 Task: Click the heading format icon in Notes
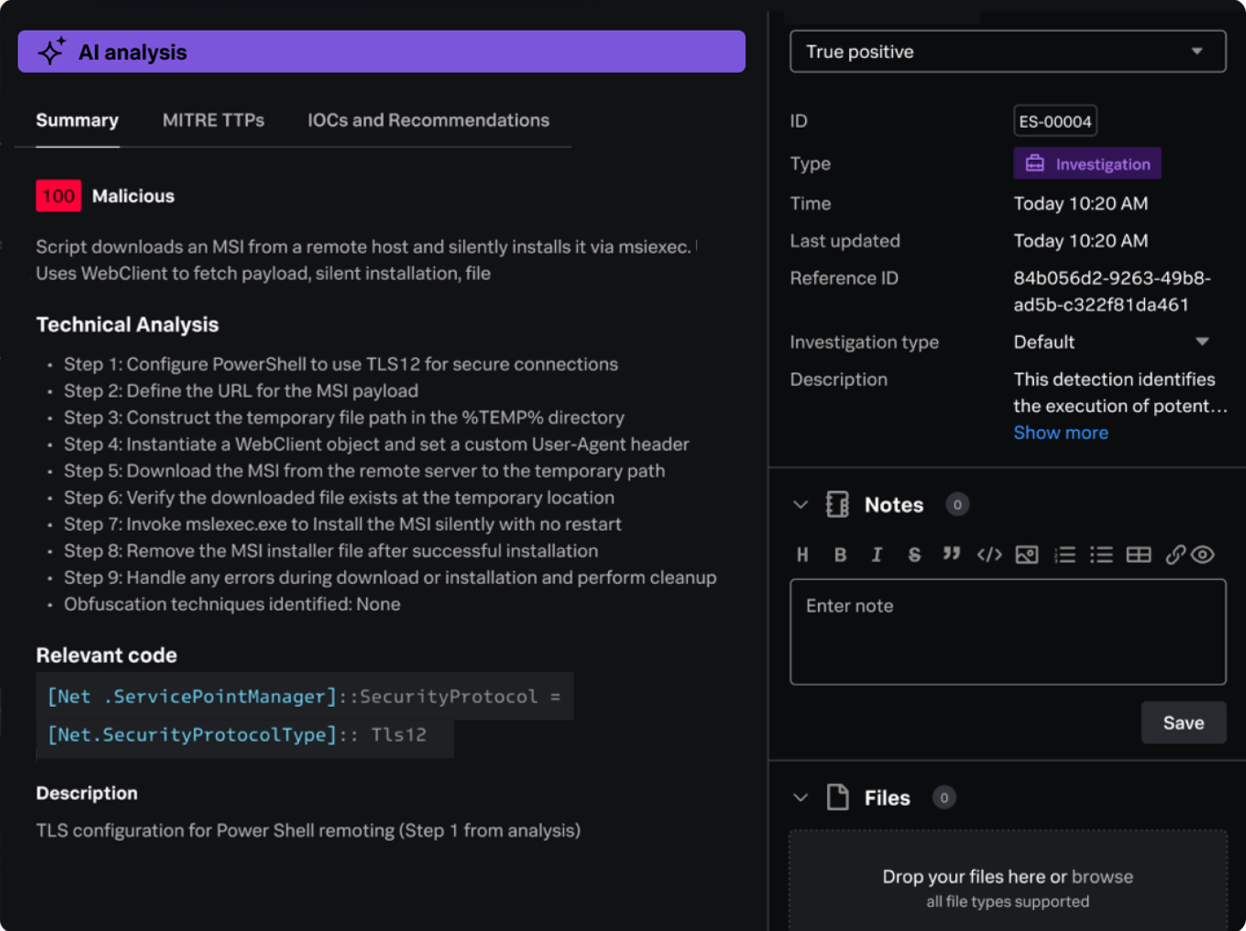click(802, 555)
